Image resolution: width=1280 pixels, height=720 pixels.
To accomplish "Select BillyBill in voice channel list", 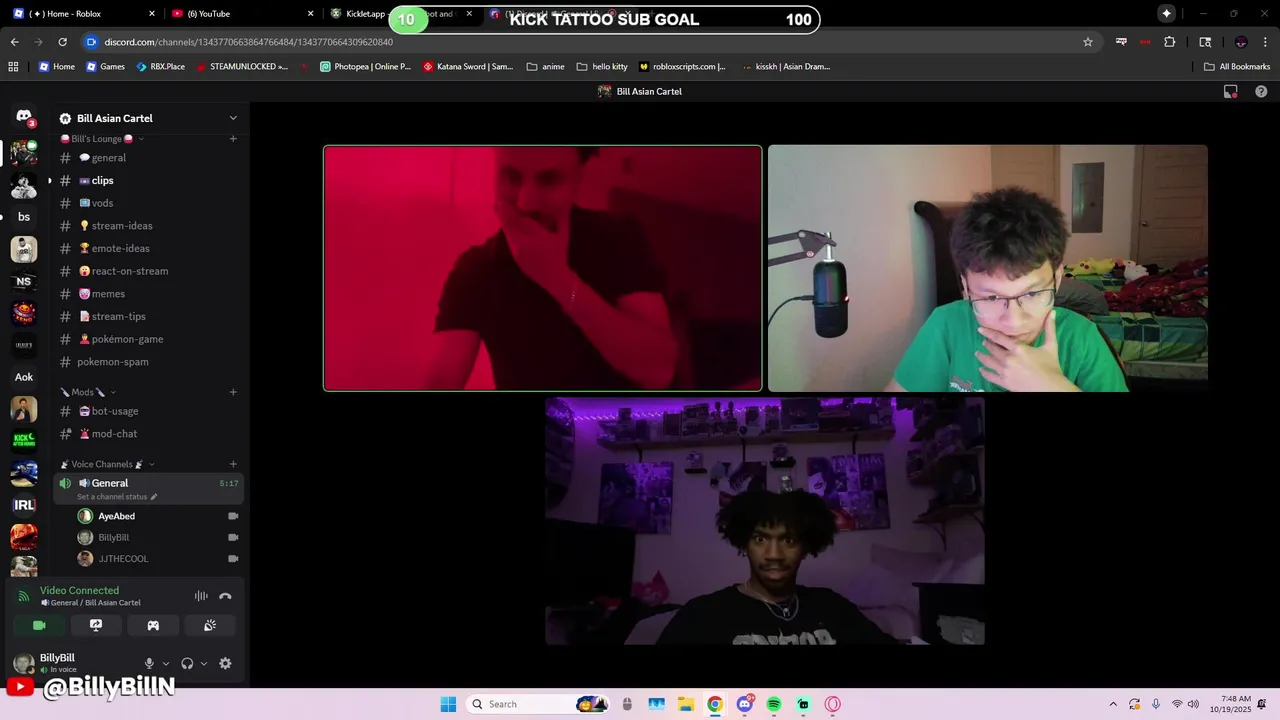I will click(158, 538).
